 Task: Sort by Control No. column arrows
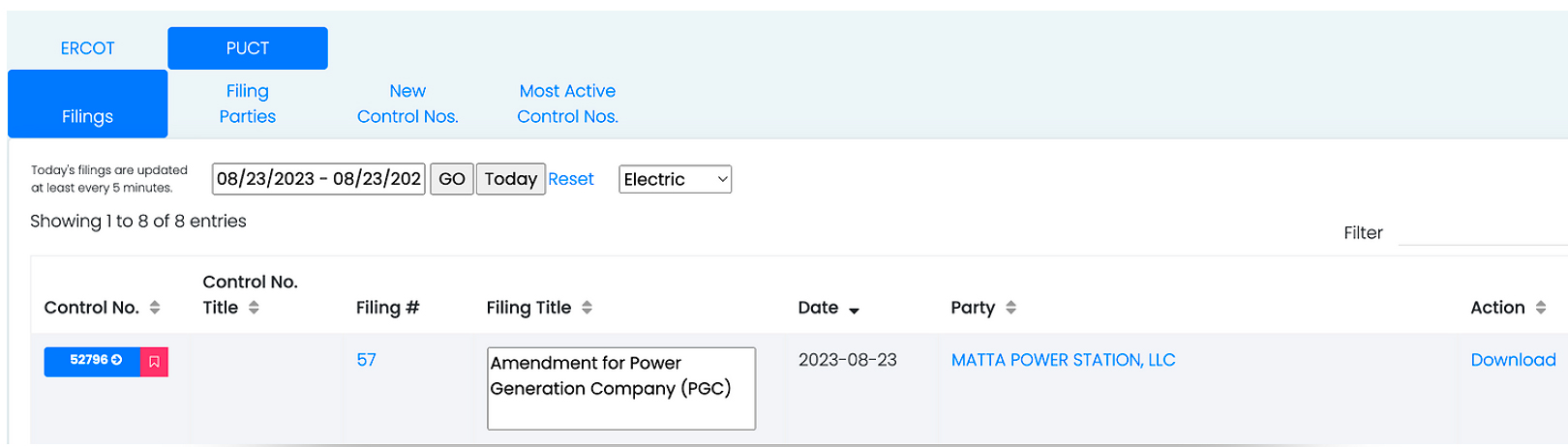click(x=155, y=308)
